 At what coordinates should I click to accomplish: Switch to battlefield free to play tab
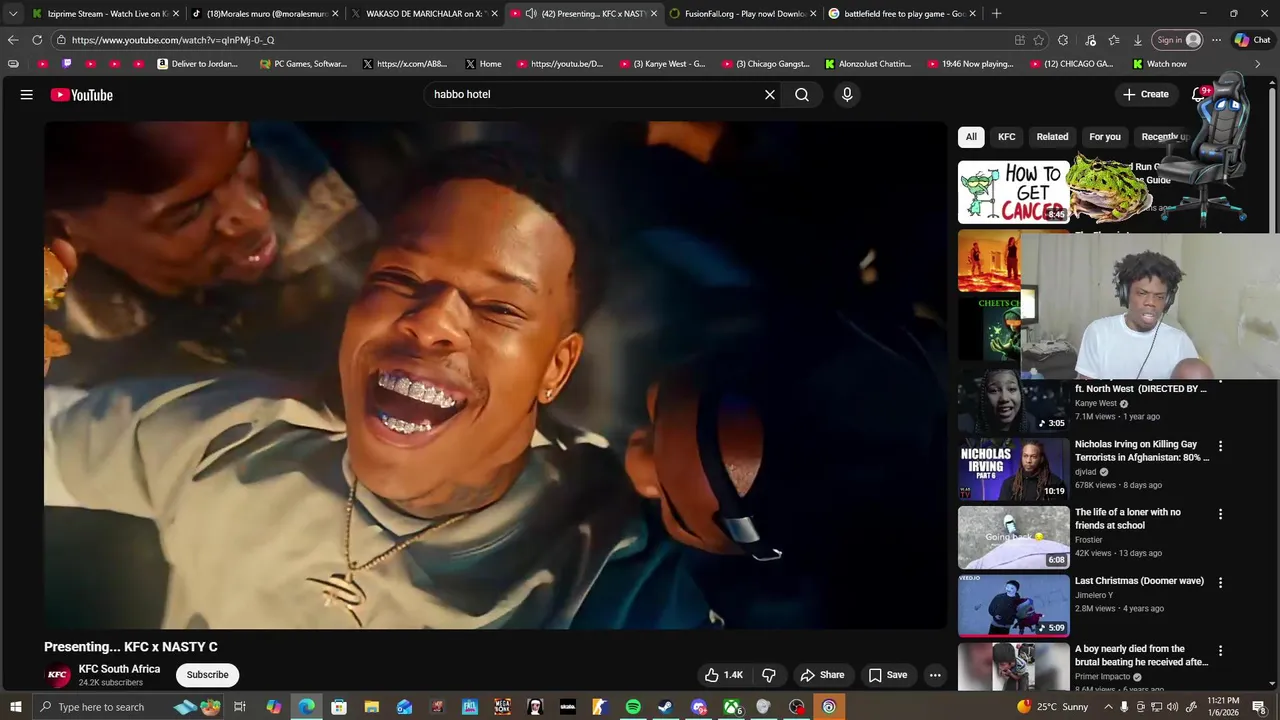pyautogui.click(x=903, y=14)
